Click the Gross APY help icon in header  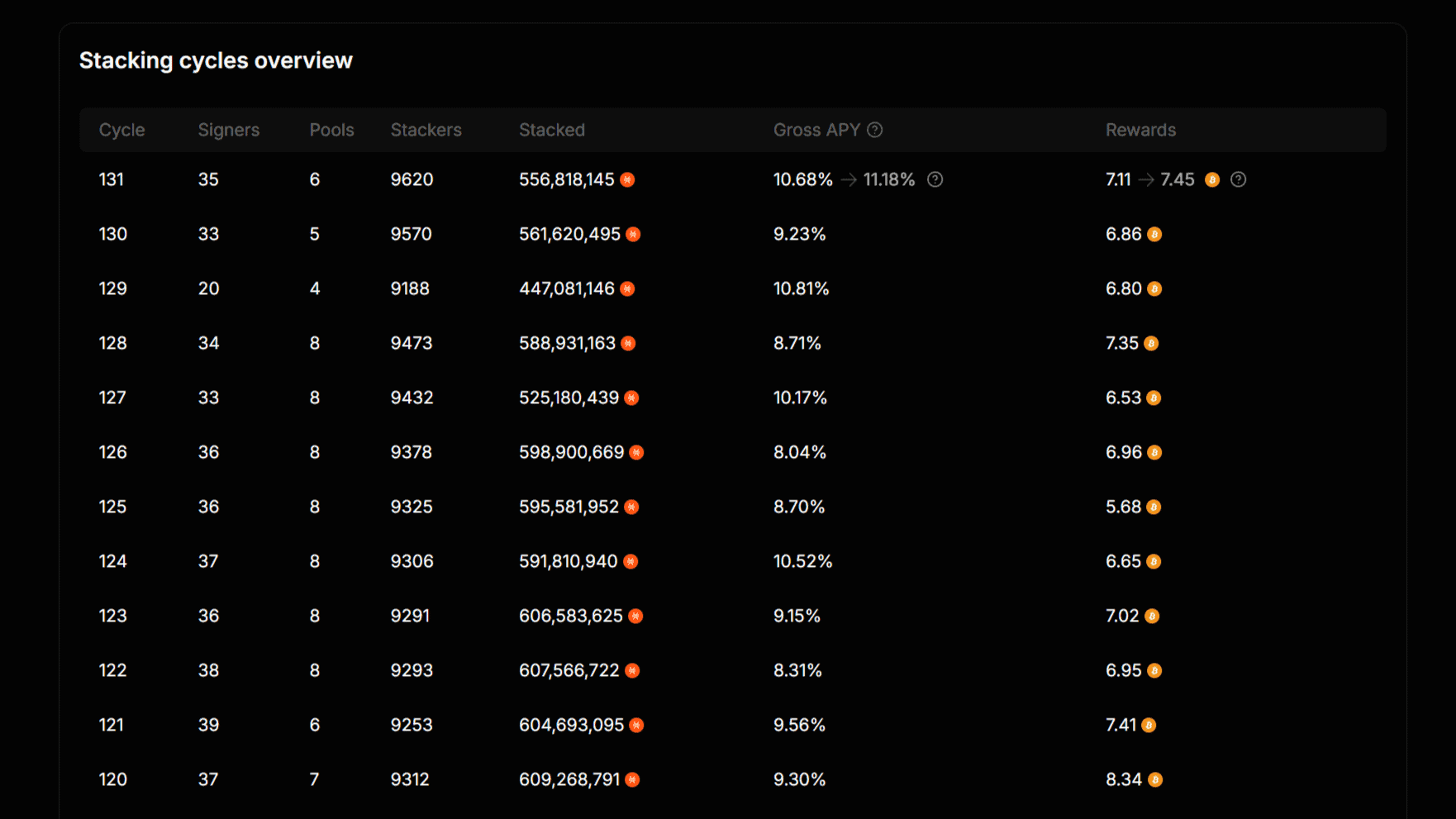click(x=874, y=130)
